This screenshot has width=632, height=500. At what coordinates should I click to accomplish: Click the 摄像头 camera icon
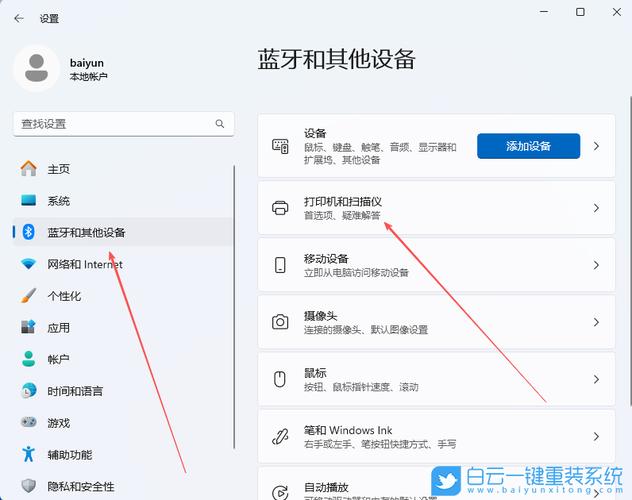[280, 322]
